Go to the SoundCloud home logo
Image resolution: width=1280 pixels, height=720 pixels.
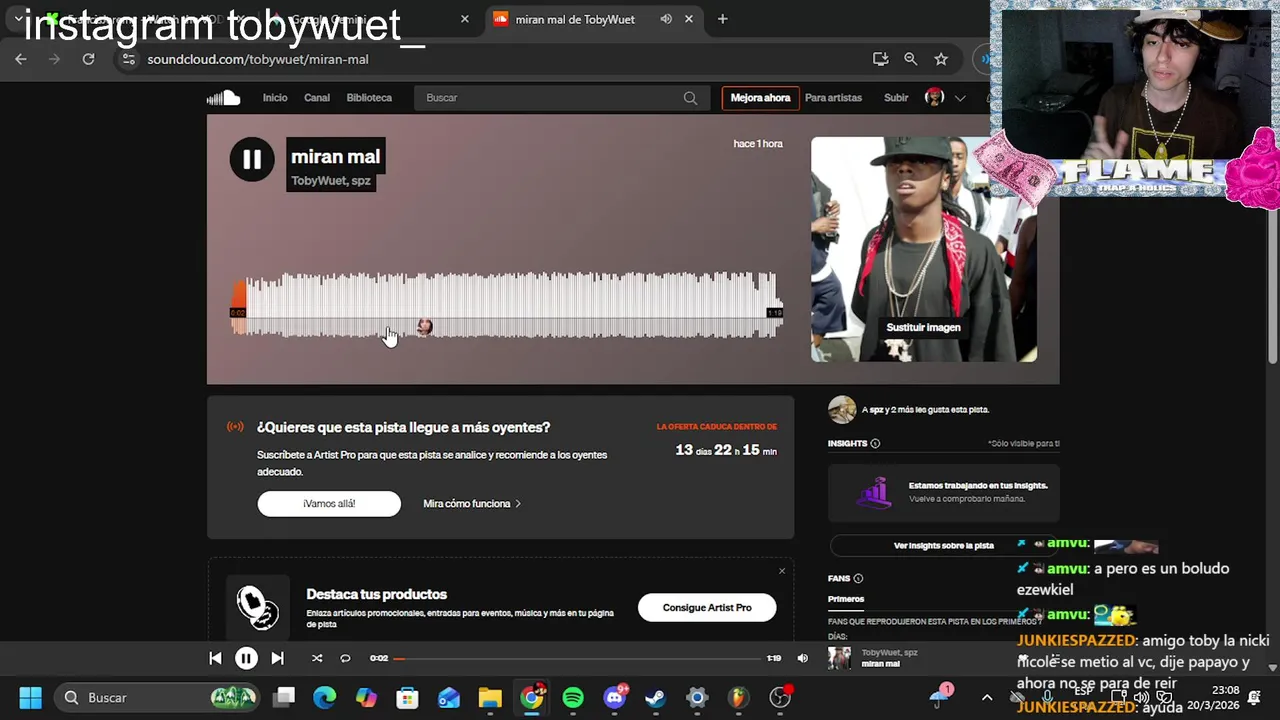[x=224, y=98]
